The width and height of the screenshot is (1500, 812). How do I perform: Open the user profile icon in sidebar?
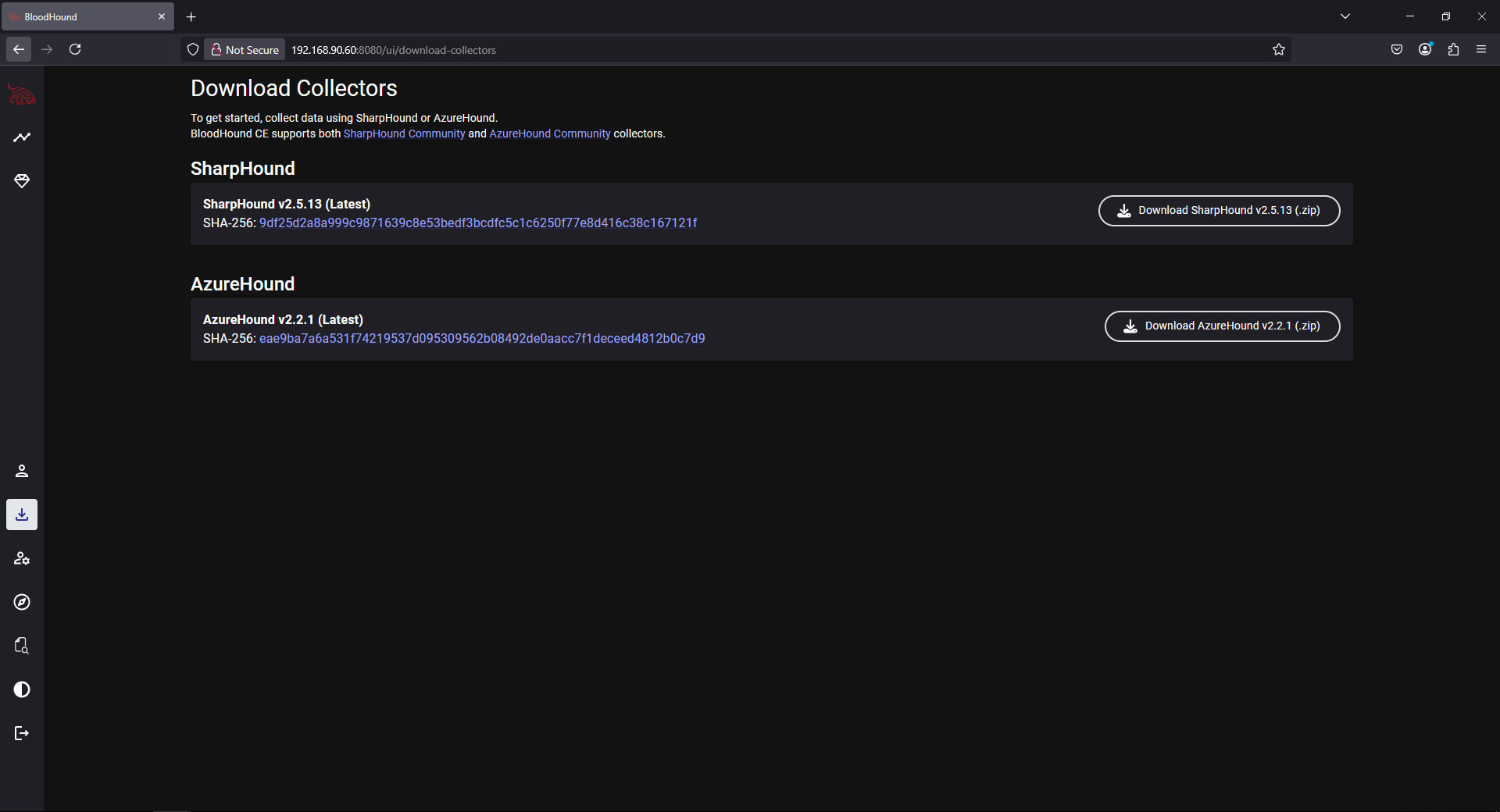pyautogui.click(x=22, y=471)
